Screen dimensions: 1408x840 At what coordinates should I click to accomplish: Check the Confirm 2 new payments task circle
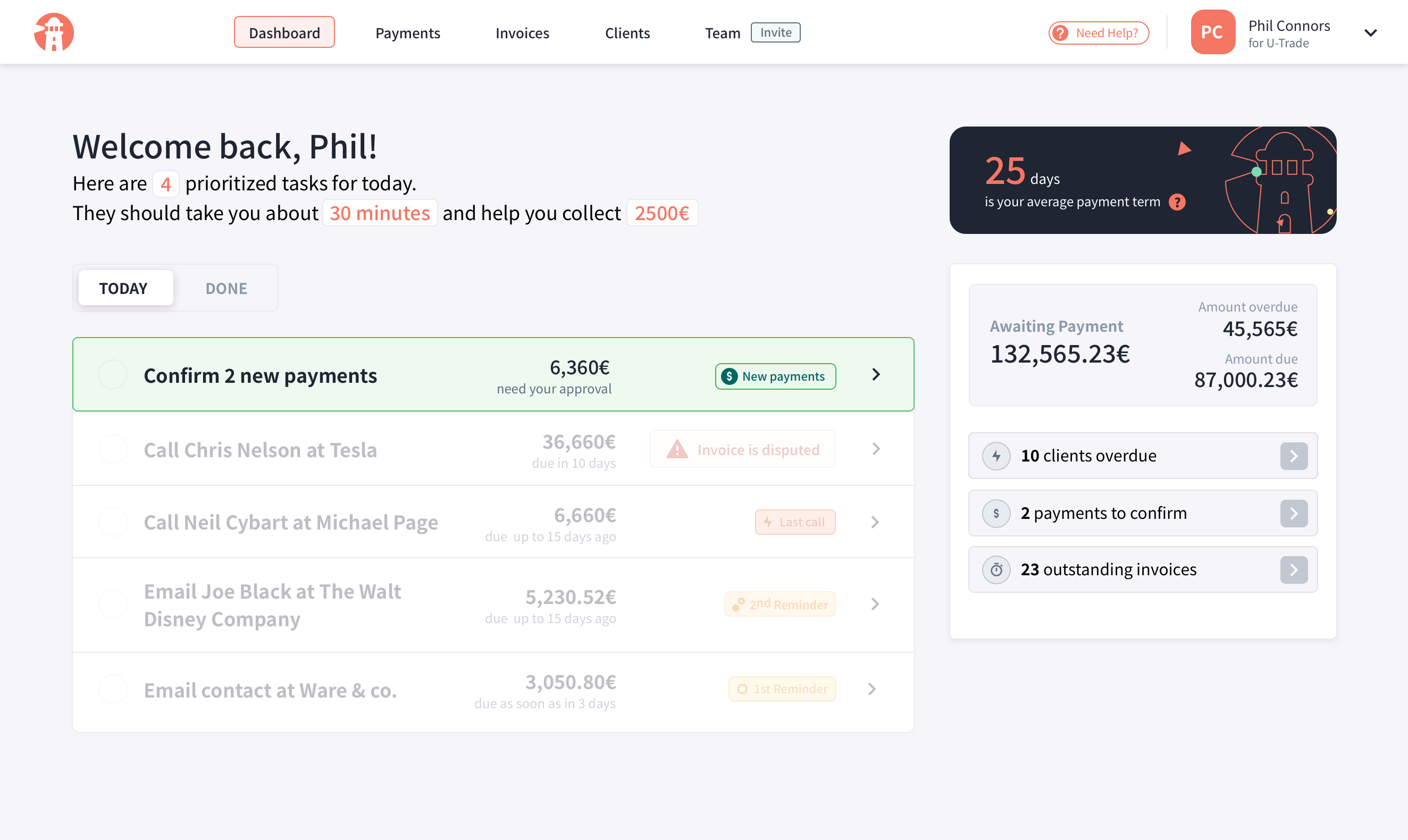coord(113,375)
